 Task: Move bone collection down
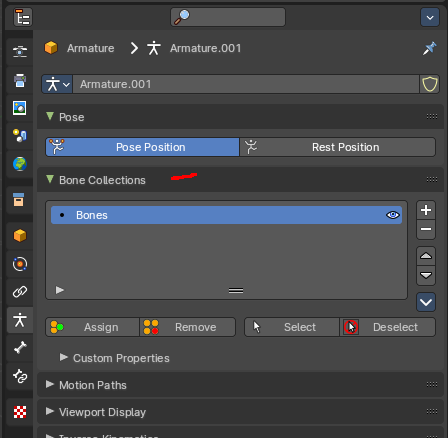pos(426,275)
